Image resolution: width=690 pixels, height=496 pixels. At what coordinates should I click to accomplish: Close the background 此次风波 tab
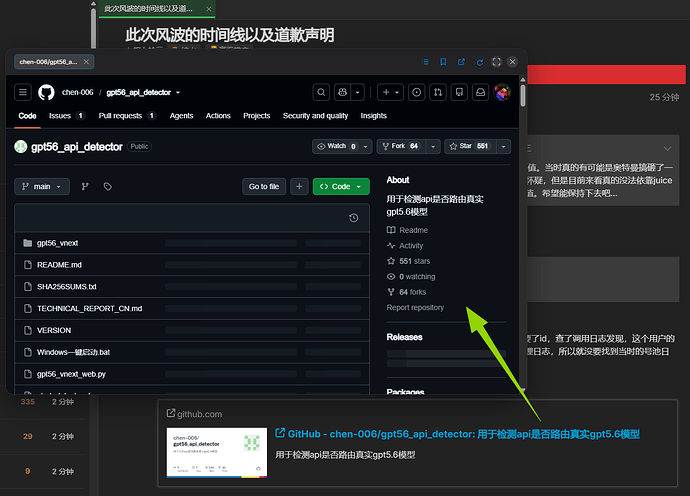pyautogui.click(x=209, y=9)
